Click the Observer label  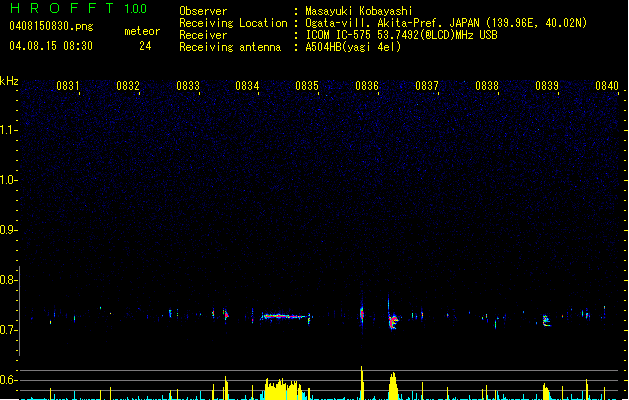(203, 11)
